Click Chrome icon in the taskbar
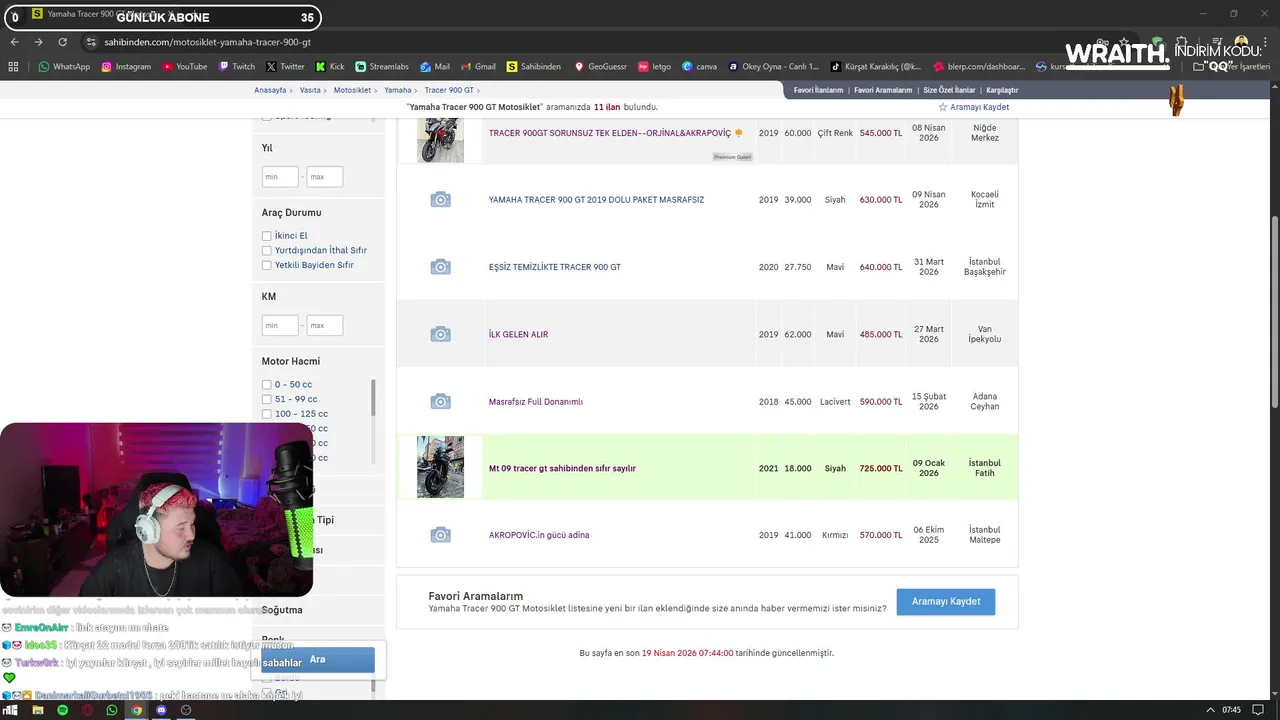 click(x=137, y=710)
